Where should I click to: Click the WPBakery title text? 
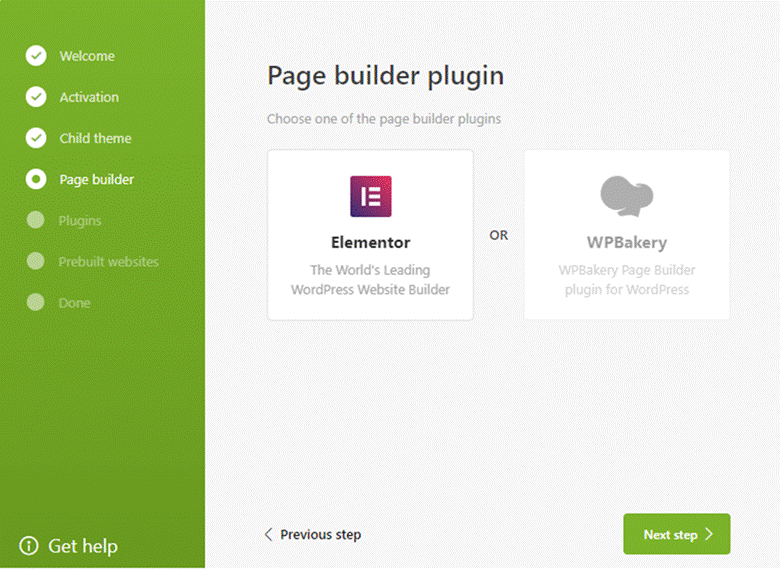point(627,243)
